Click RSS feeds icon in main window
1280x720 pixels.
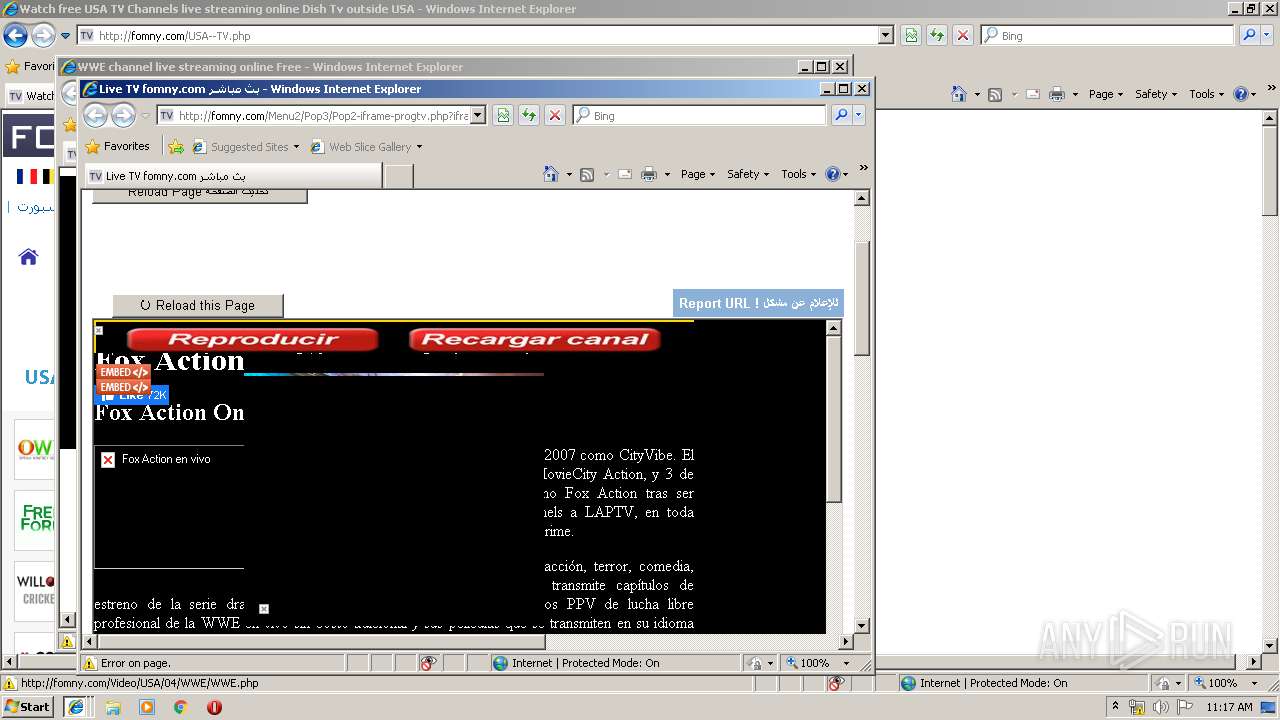coord(995,94)
